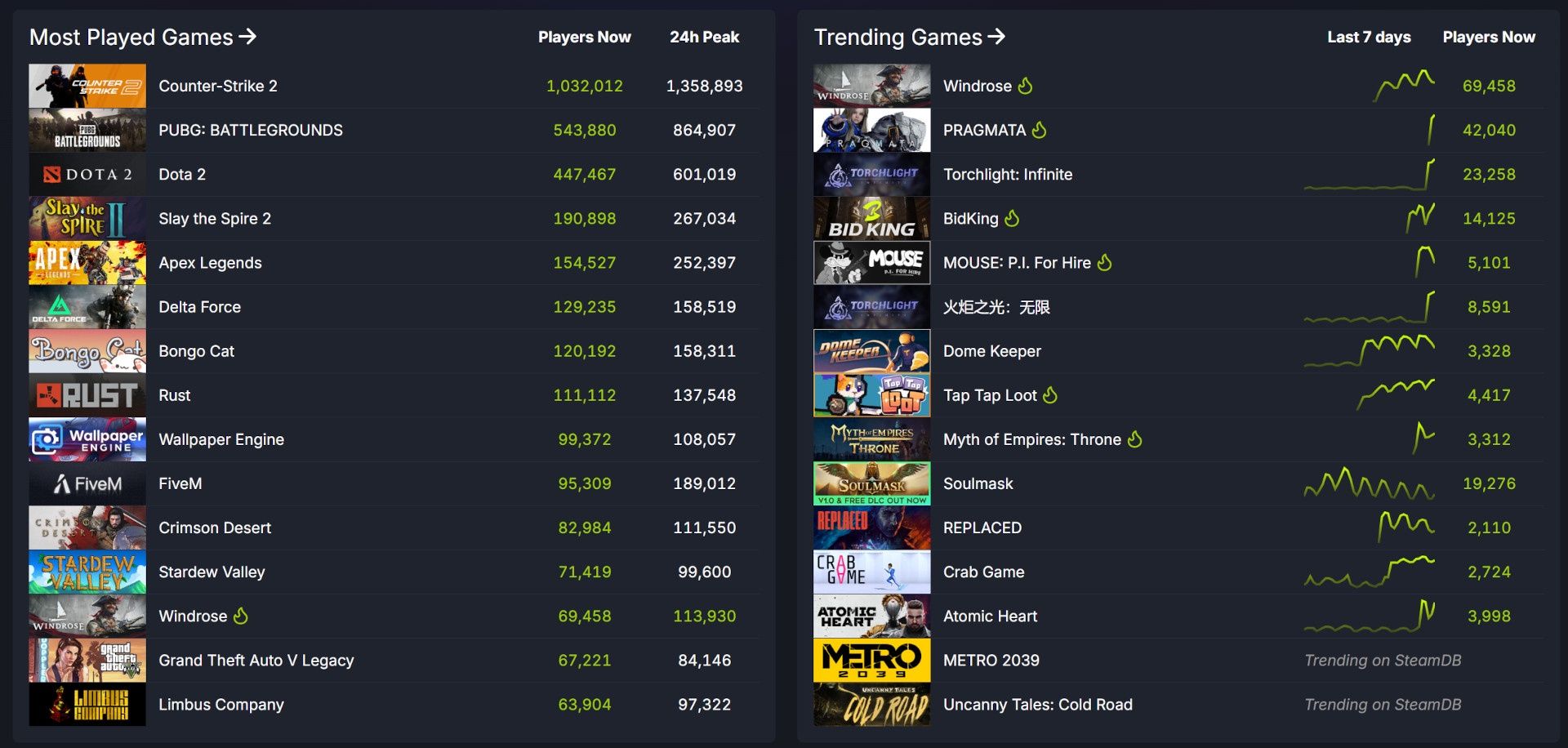Open the Dome Keeper cover image

[872, 350]
